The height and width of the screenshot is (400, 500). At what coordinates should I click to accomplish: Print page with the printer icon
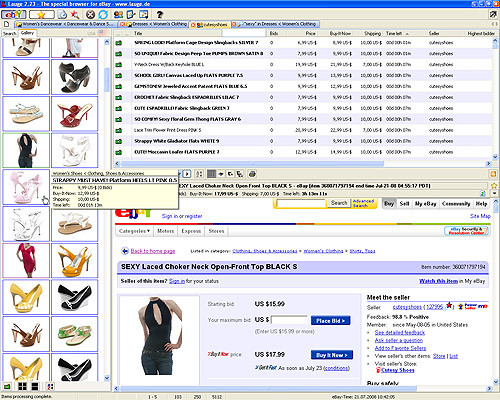pos(252,174)
